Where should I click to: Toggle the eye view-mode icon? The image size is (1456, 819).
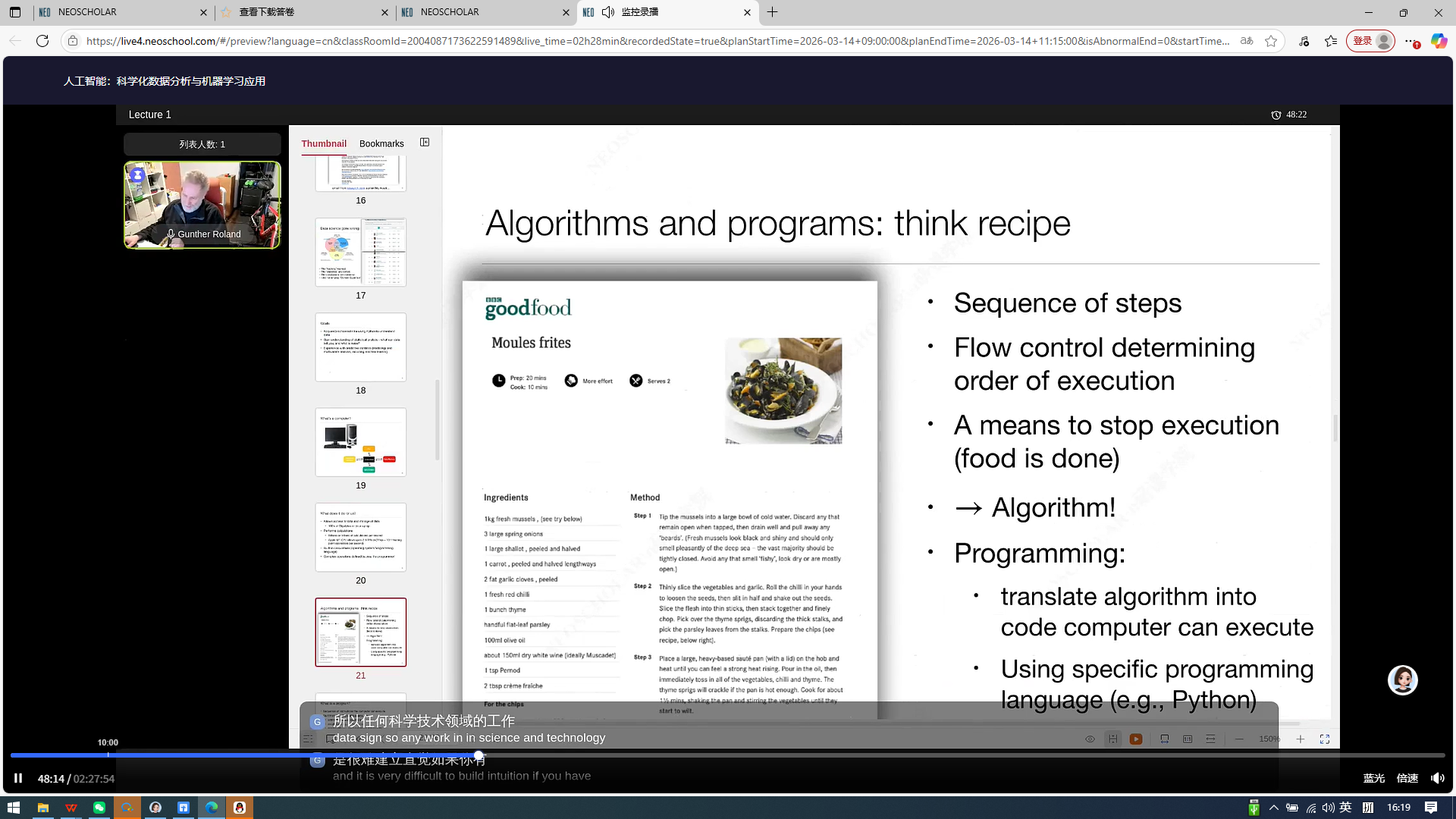[x=1090, y=739]
